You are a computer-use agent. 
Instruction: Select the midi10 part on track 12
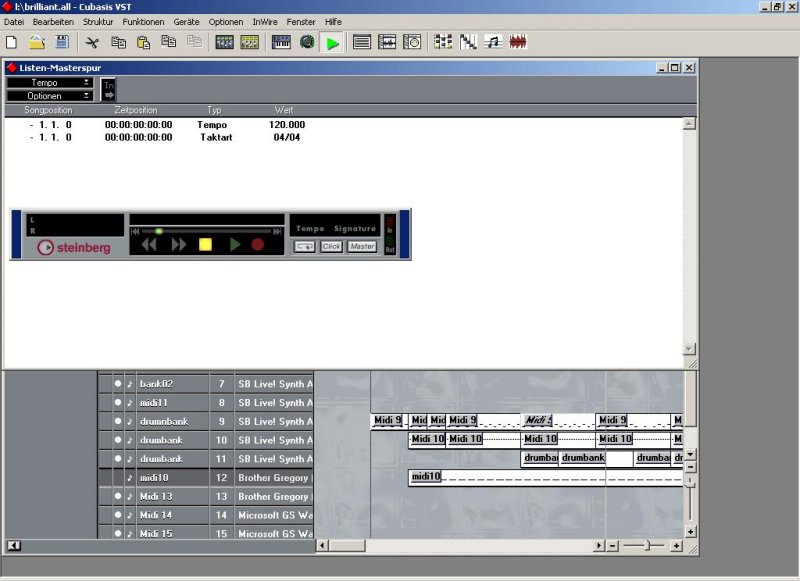pyautogui.click(x=545, y=478)
